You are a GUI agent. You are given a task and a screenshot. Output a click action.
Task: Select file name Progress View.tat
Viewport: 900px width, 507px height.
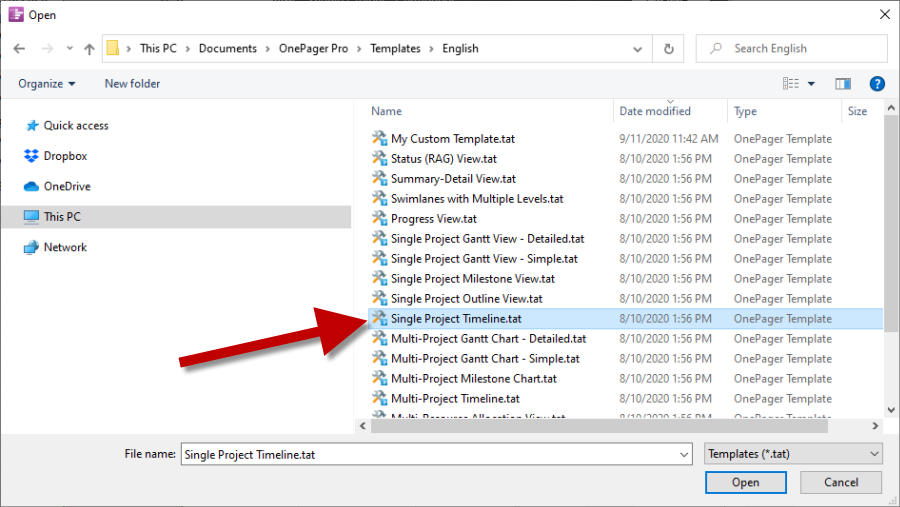(434, 219)
